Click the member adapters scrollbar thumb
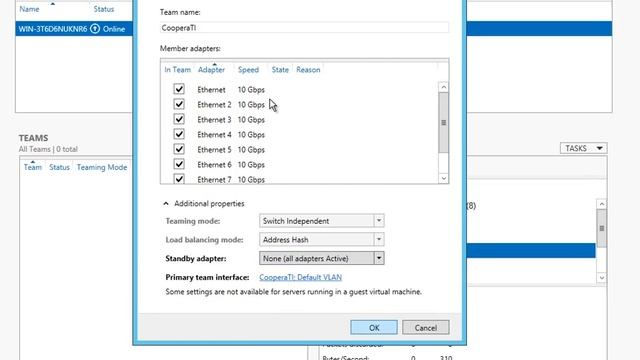The height and width of the screenshot is (360, 640). click(443, 122)
